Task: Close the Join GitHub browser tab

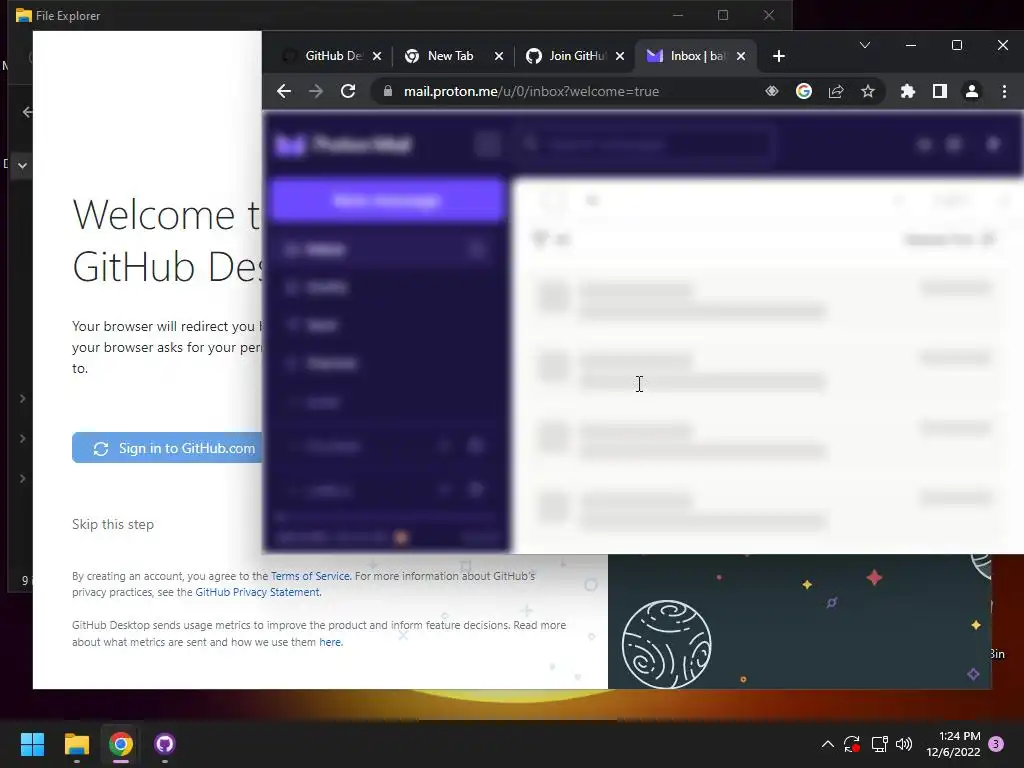Action: point(620,56)
